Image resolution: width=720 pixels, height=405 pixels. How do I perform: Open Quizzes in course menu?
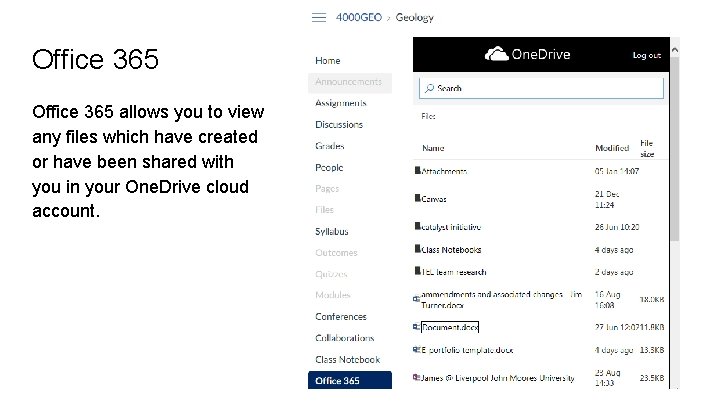point(331,274)
